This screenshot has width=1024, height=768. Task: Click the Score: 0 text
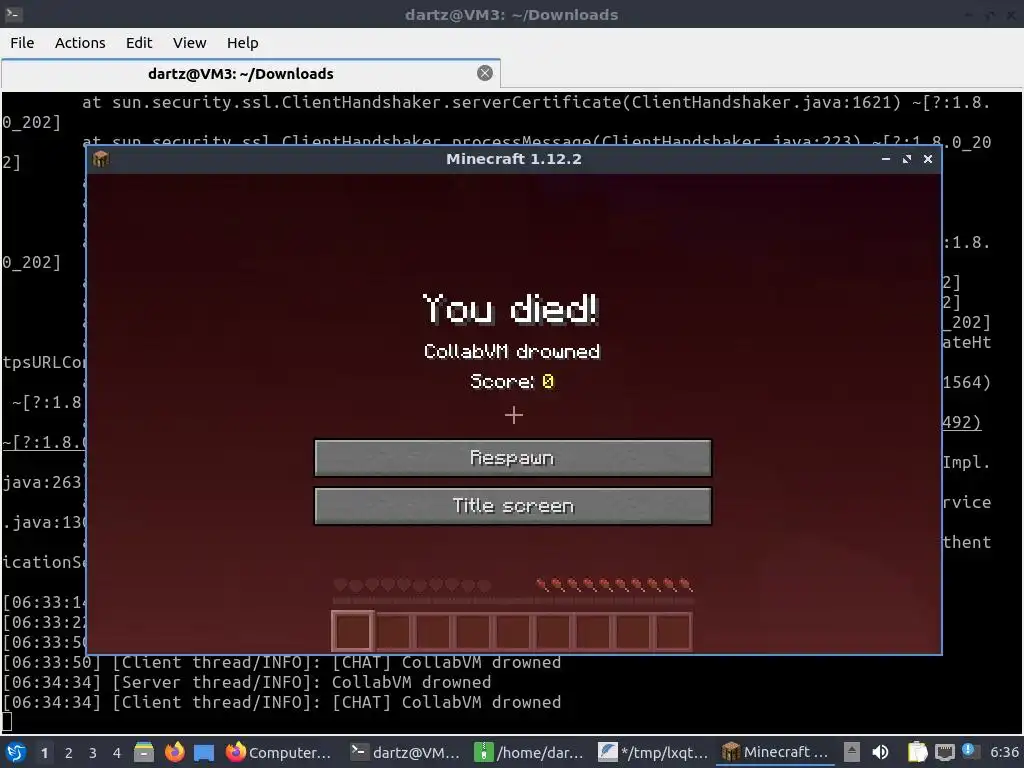(512, 381)
